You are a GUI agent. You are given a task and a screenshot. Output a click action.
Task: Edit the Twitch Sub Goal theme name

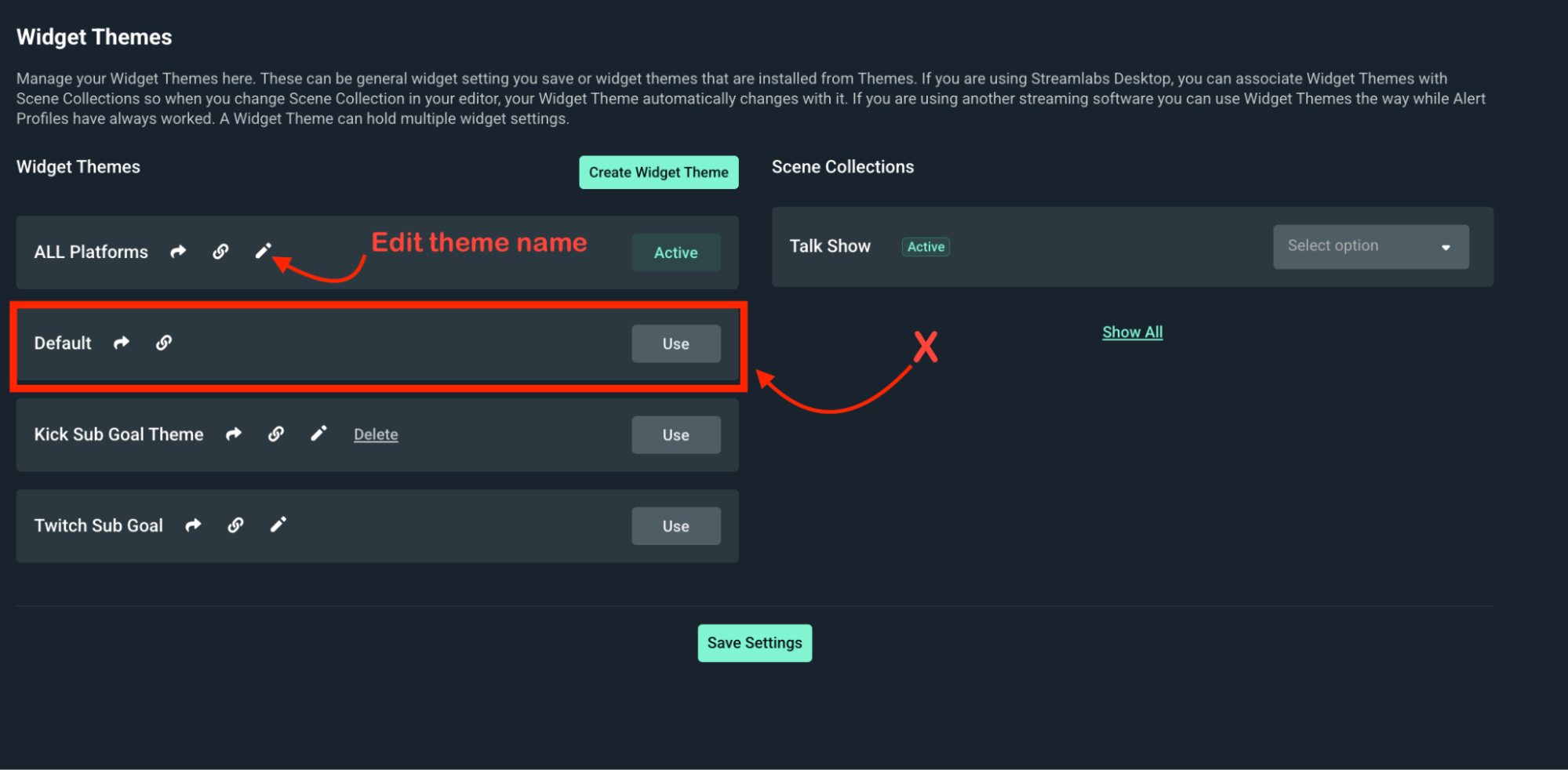pos(278,524)
